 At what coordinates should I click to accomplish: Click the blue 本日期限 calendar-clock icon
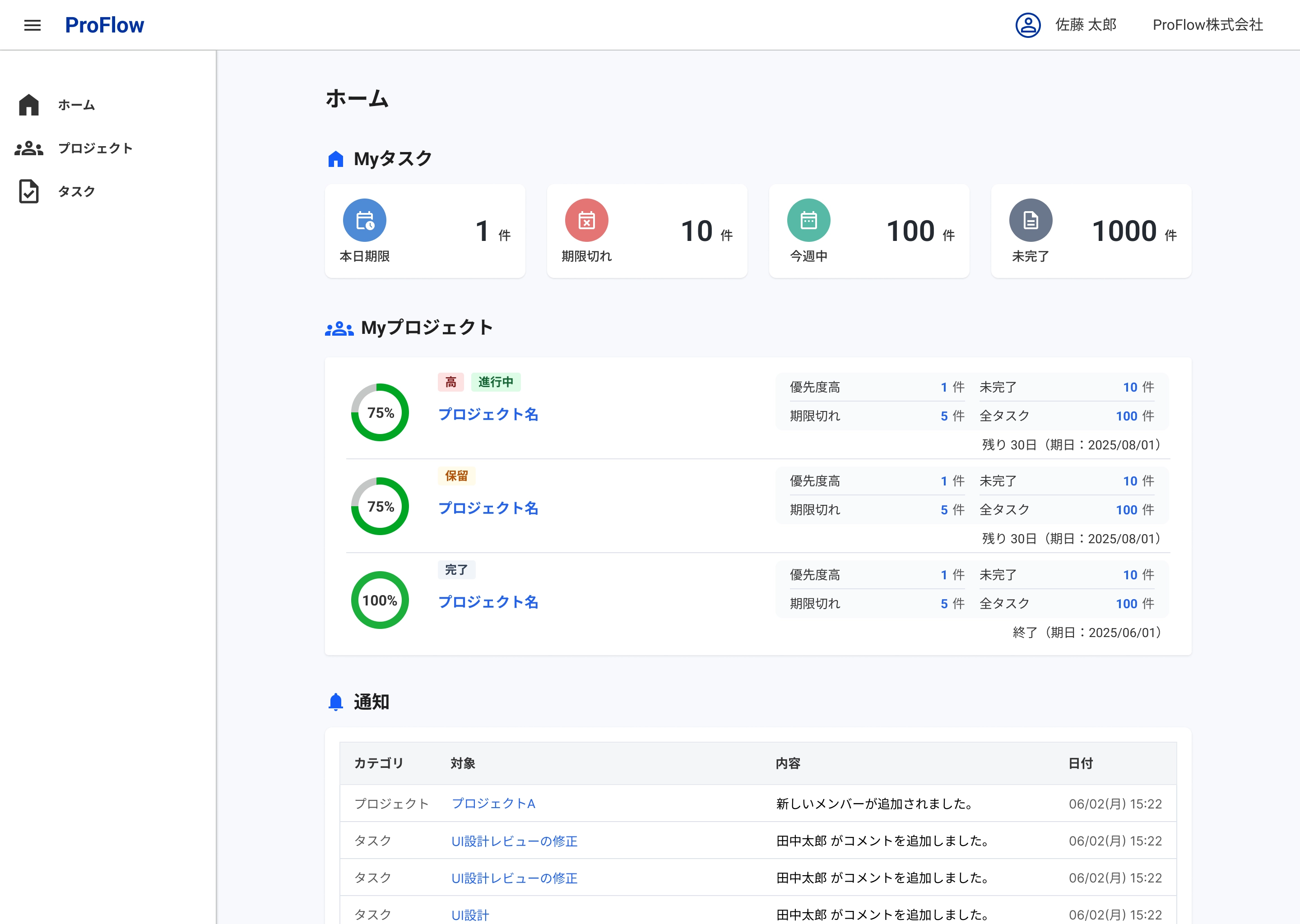(364, 220)
